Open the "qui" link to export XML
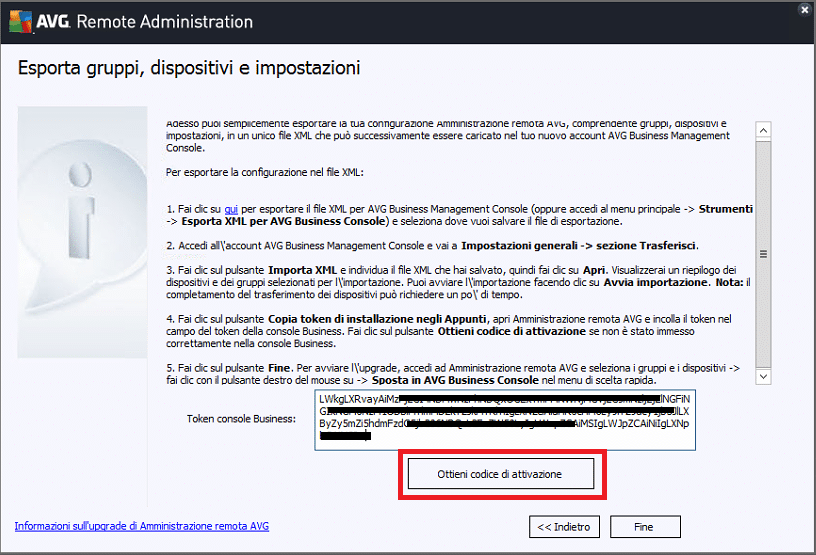Screen dimensions: 816x555 (x=231, y=209)
